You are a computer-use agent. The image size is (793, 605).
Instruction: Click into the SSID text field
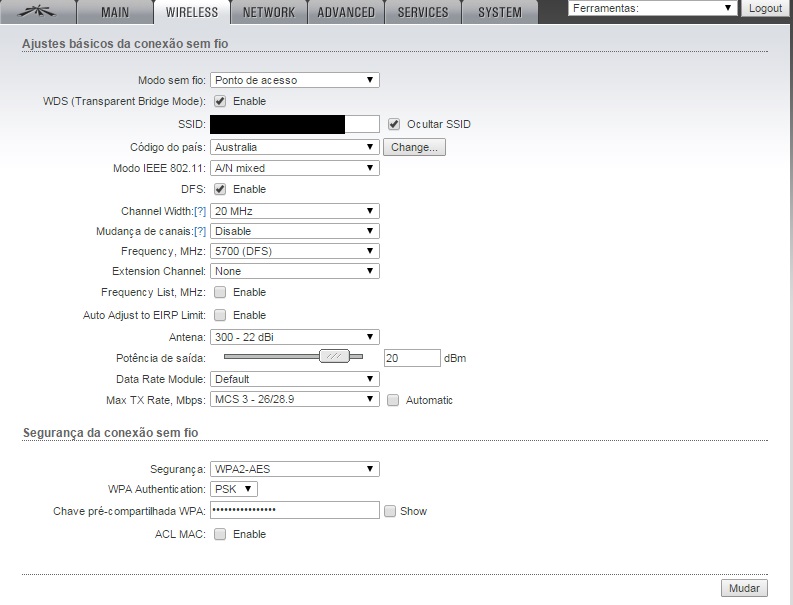tap(295, 124)
